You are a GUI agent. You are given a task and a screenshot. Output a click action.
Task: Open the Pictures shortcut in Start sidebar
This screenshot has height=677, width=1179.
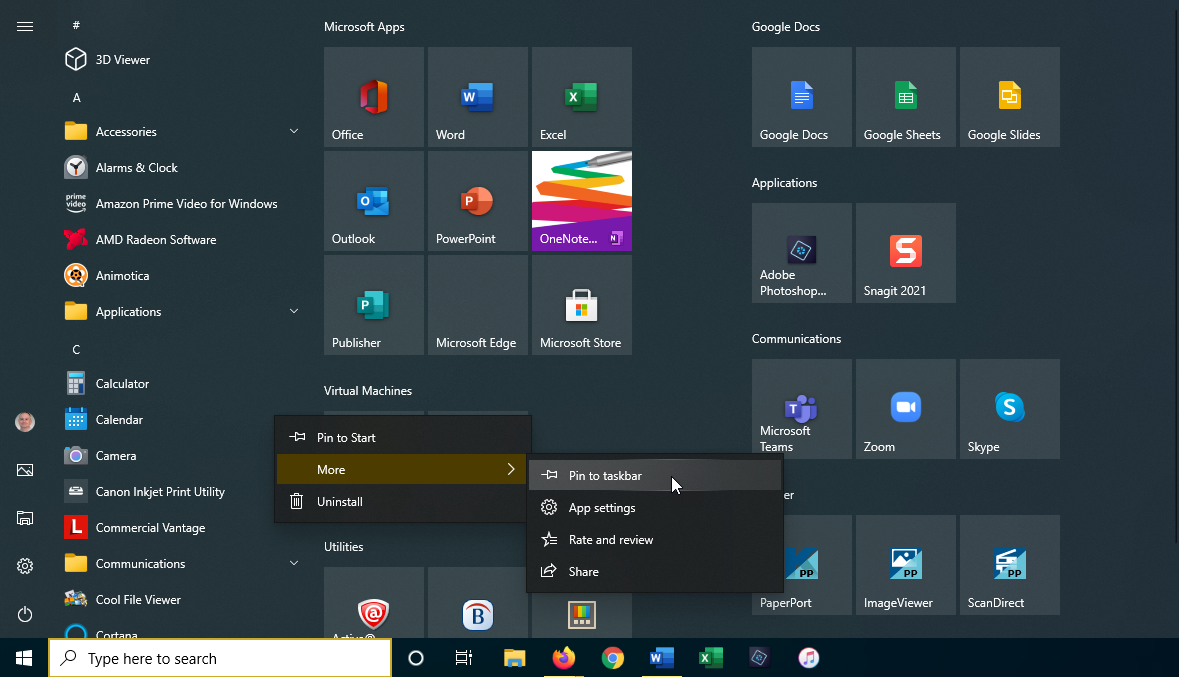coord(25,470)
